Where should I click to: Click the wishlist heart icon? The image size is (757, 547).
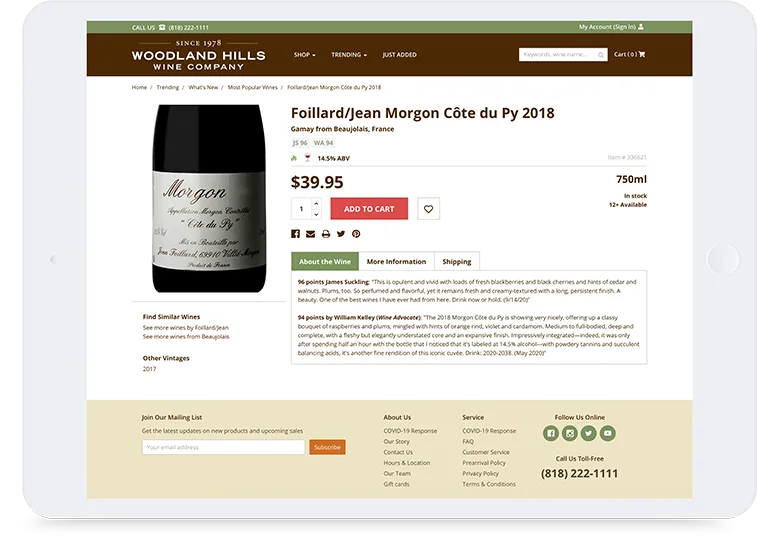click(x=428, y=209)
